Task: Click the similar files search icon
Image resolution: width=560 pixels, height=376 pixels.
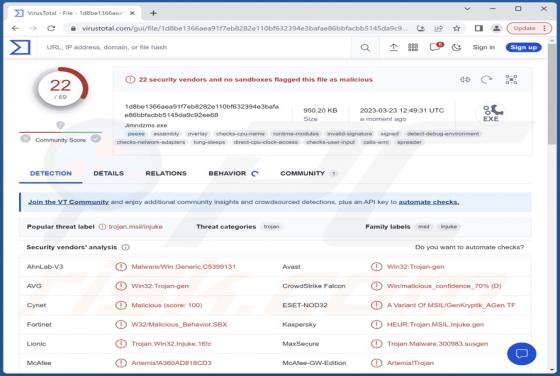Action: point(465,80)
